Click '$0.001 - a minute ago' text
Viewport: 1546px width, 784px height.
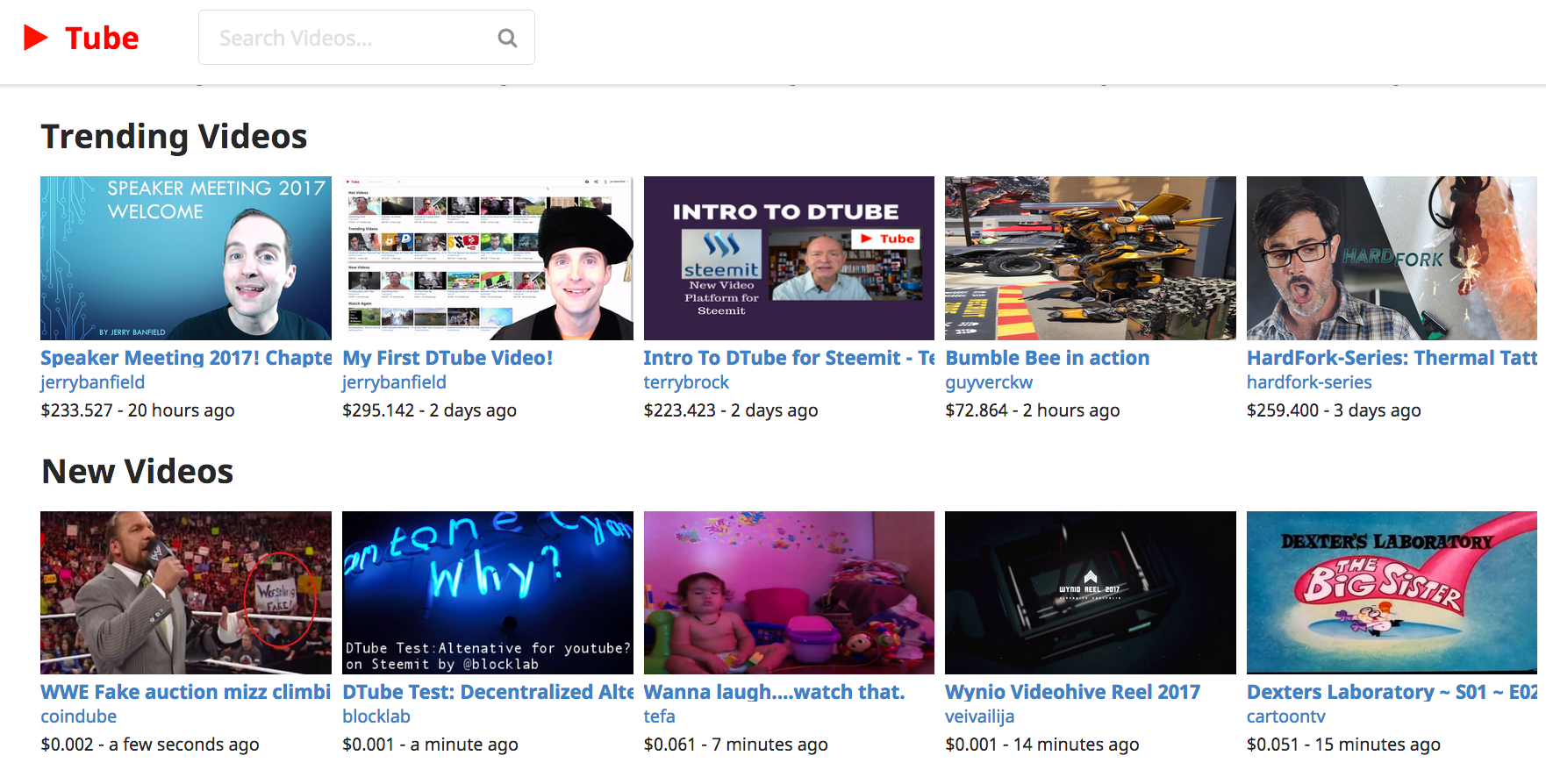[x=430, y=745]
